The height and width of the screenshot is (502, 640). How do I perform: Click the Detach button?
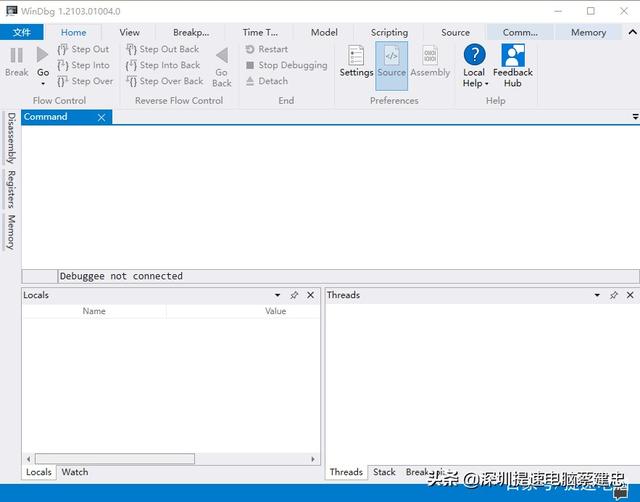[x=267, y=81]
